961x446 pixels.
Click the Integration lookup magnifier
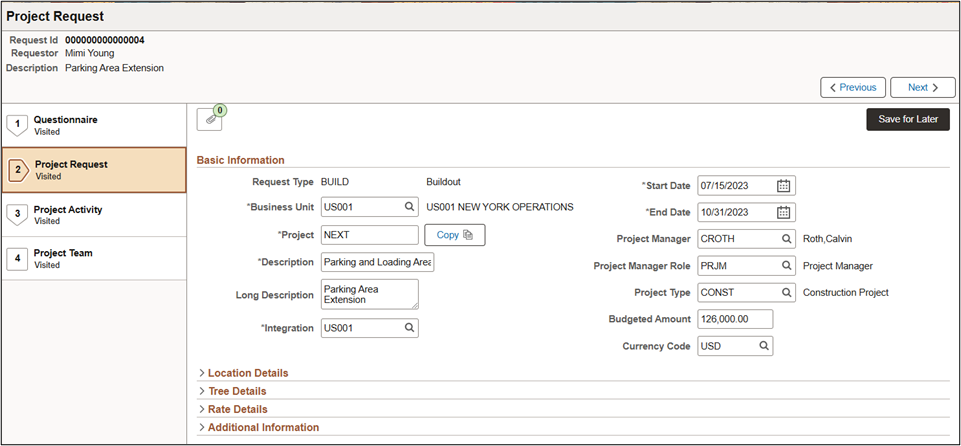(x=409, y=328)
